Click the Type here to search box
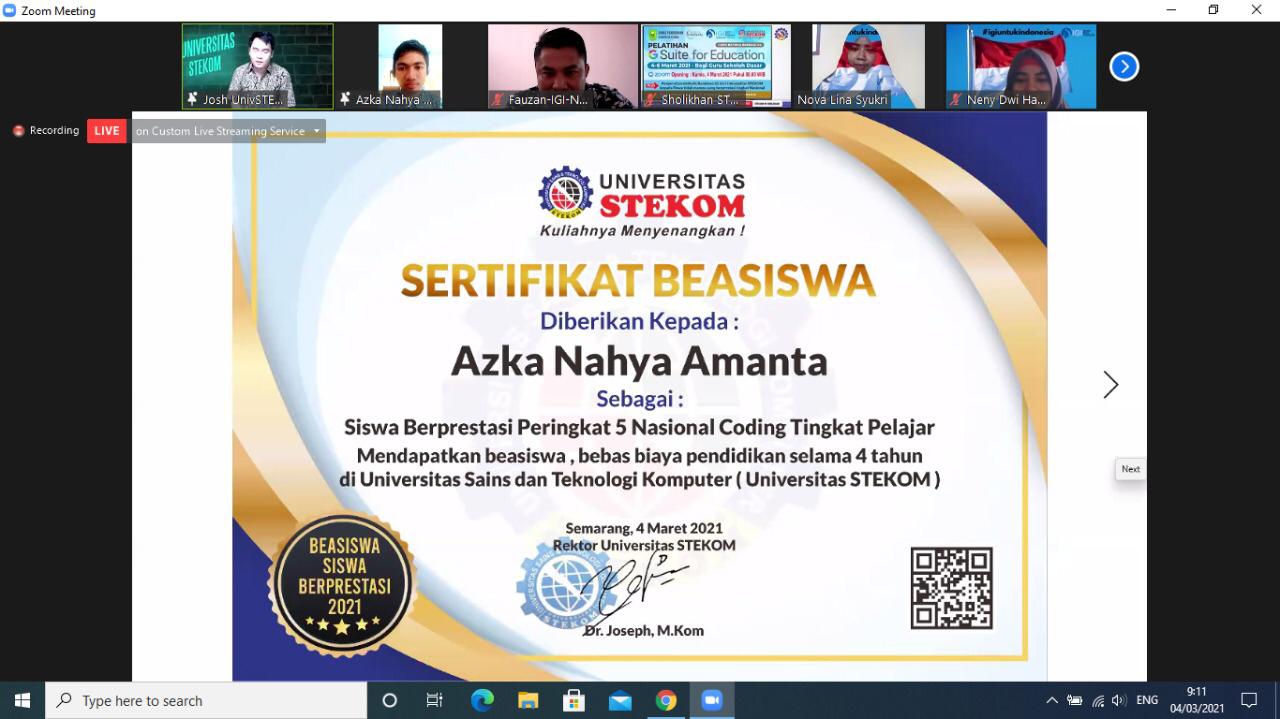Screen dimensions: 1280x719 click(x=210, y=700)
